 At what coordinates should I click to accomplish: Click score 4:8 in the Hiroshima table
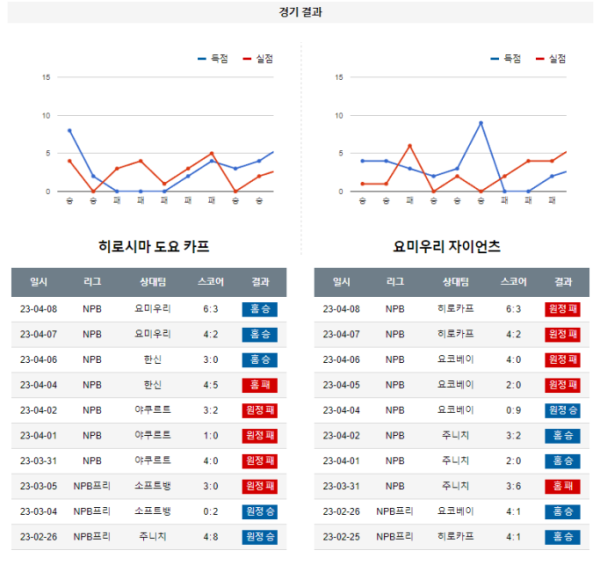(x=210, y=537)
